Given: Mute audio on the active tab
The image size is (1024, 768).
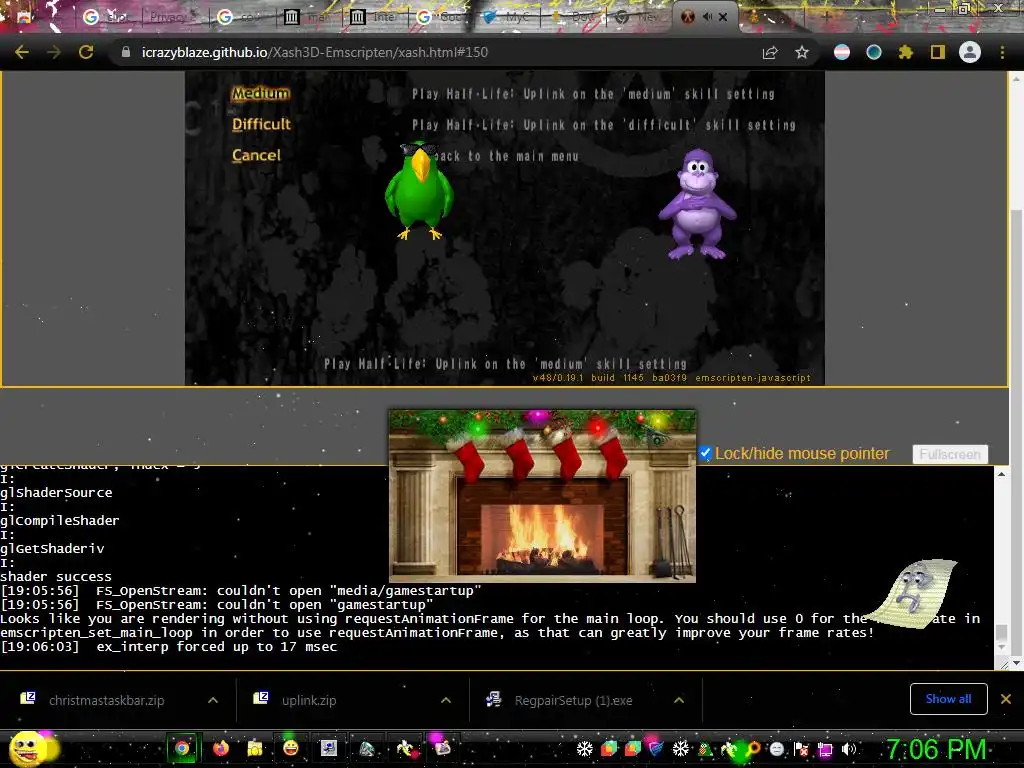Looking at the screenshot, I should click(x=707, y=17).
